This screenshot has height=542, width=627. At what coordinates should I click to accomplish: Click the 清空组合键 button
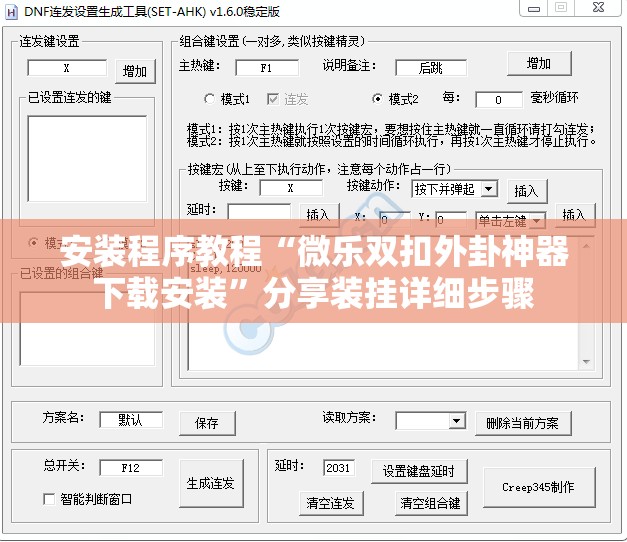pos(431,503)
